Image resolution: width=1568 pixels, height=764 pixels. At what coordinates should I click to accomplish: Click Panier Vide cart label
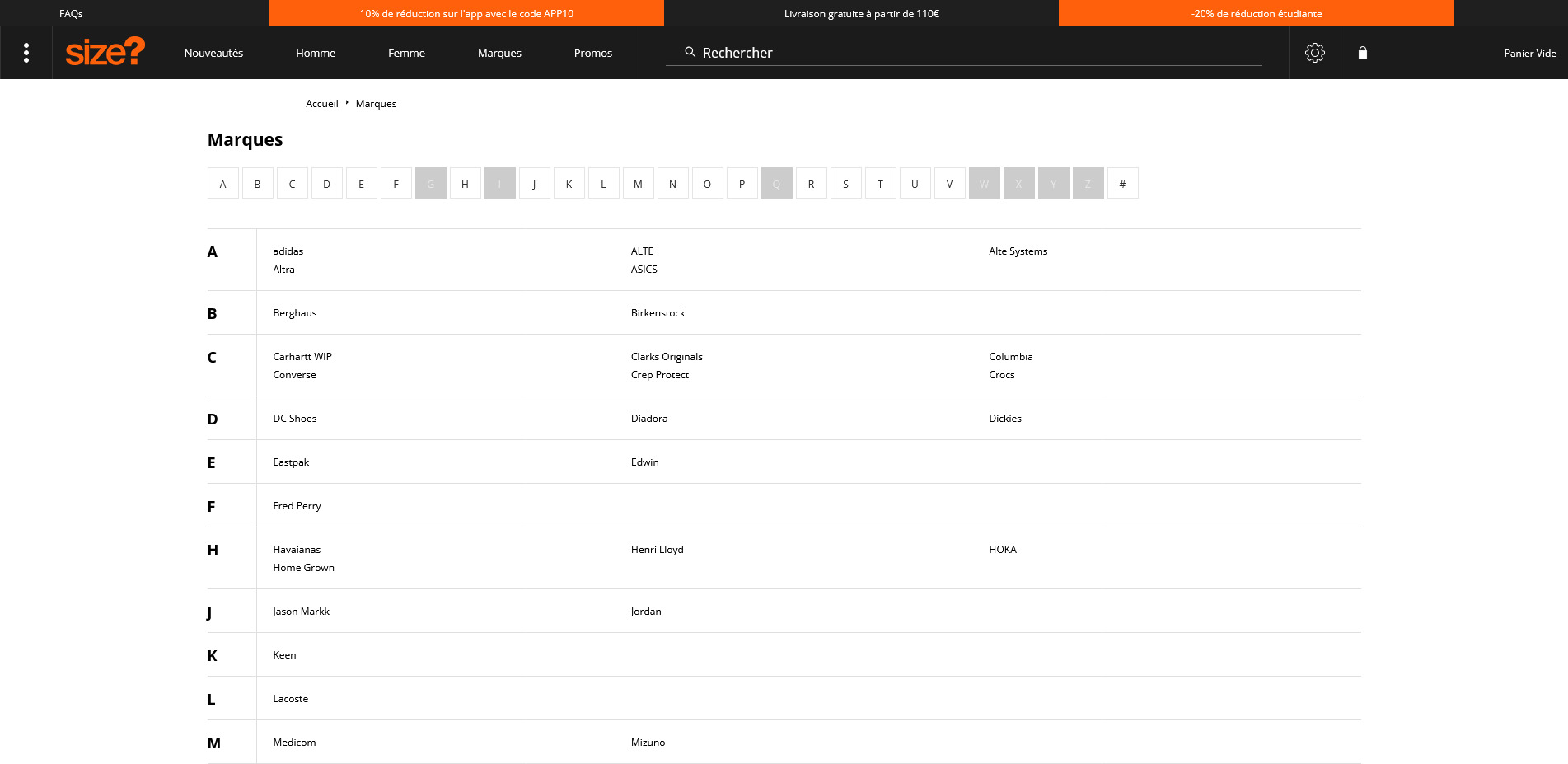tap(1530, 53)
